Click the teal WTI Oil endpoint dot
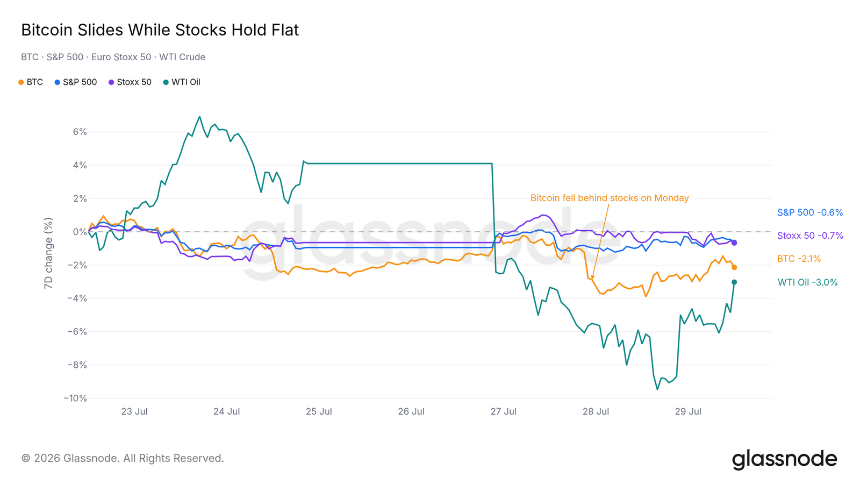This screenshot has width=860, height=484. pos(734,282)
